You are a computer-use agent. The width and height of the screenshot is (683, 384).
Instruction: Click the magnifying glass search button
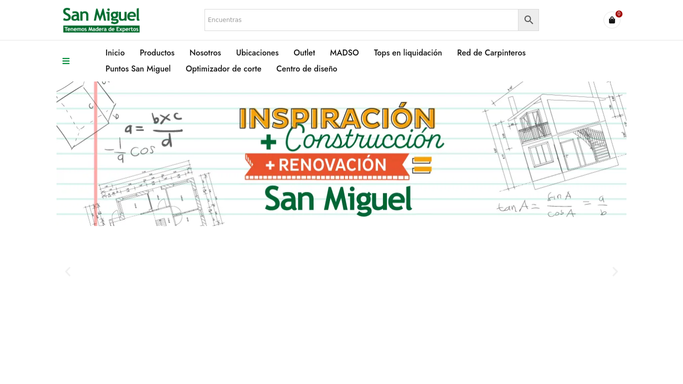528,20
